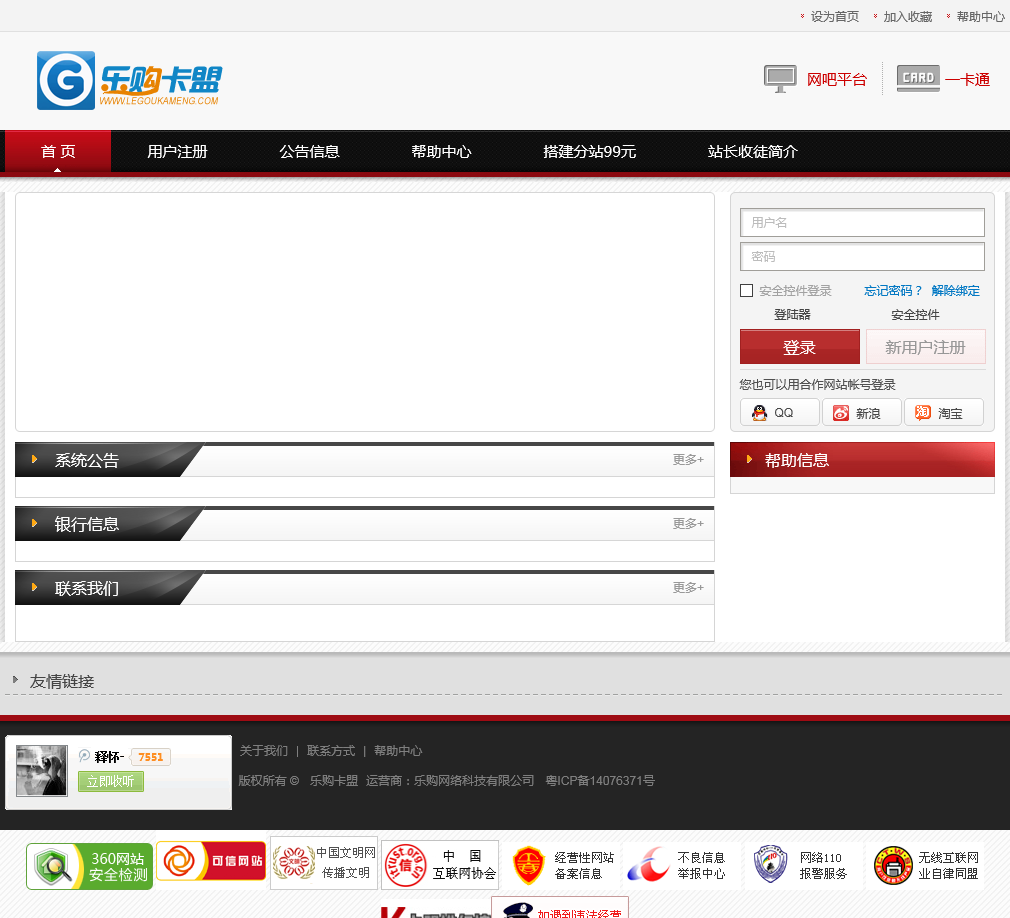
Task: Focus the 用户名 input field
Action: (x=862, y=222)
